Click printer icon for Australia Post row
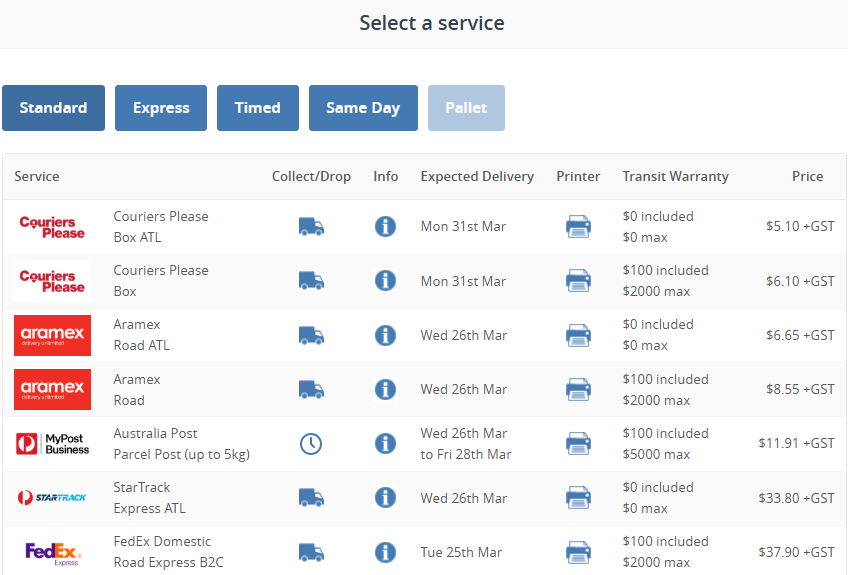This screenshot has height=575, width=848. click(x=578, y=444)
